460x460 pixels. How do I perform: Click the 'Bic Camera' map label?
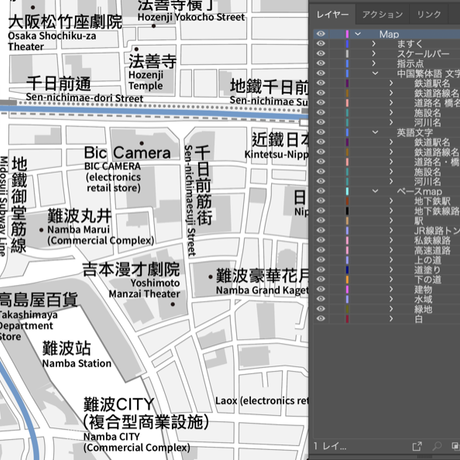[x=127, y=153]
